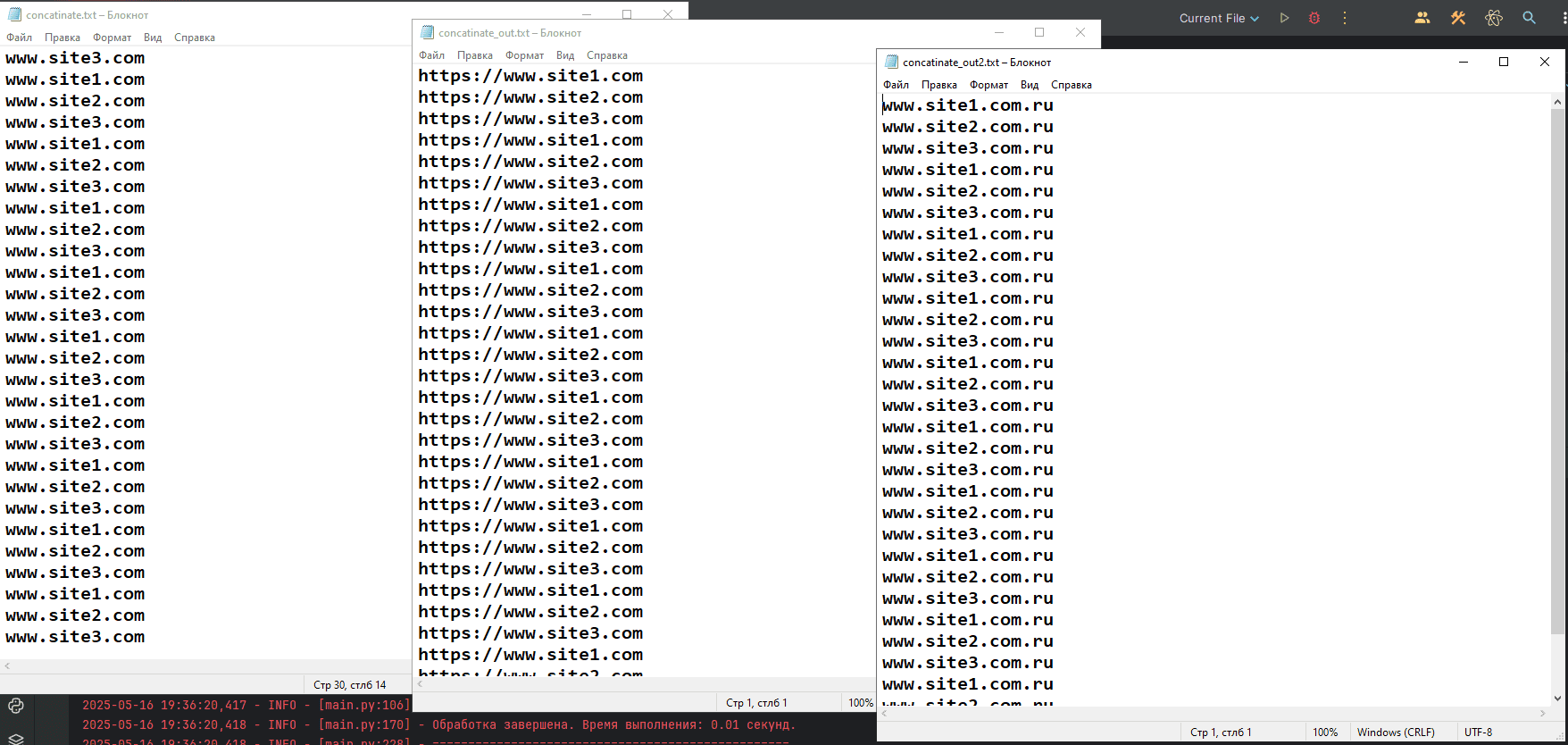Open Формат menu in concatinate_out.txt window
This screenshot has height=745, width=1568.
(x=525, y=55)
